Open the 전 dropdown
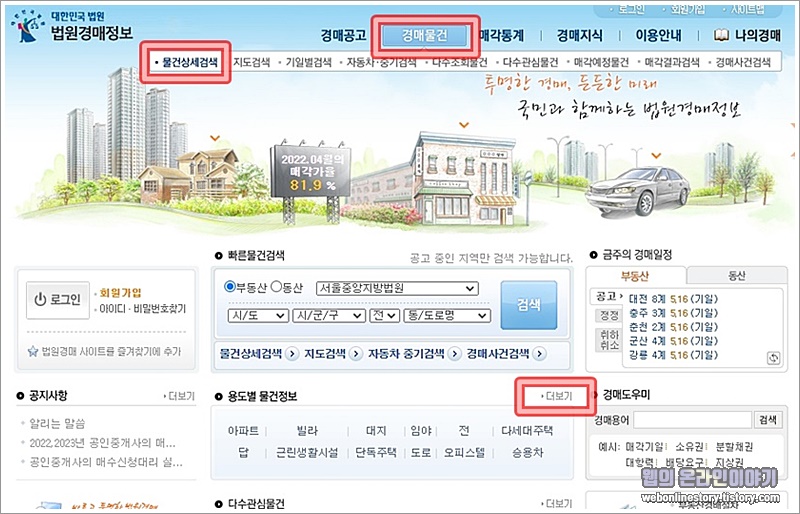 pyautogui.click(x=384, y=315)
